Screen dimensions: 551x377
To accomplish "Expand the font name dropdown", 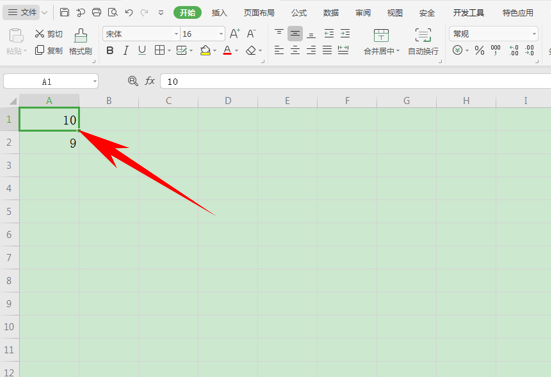I will (176, 34).
